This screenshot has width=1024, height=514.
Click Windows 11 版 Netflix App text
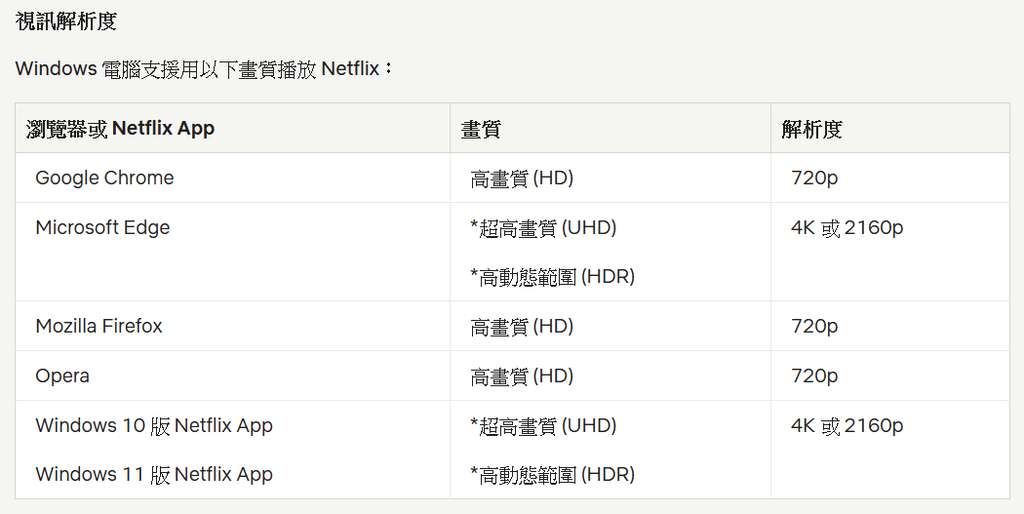(154, 474)
